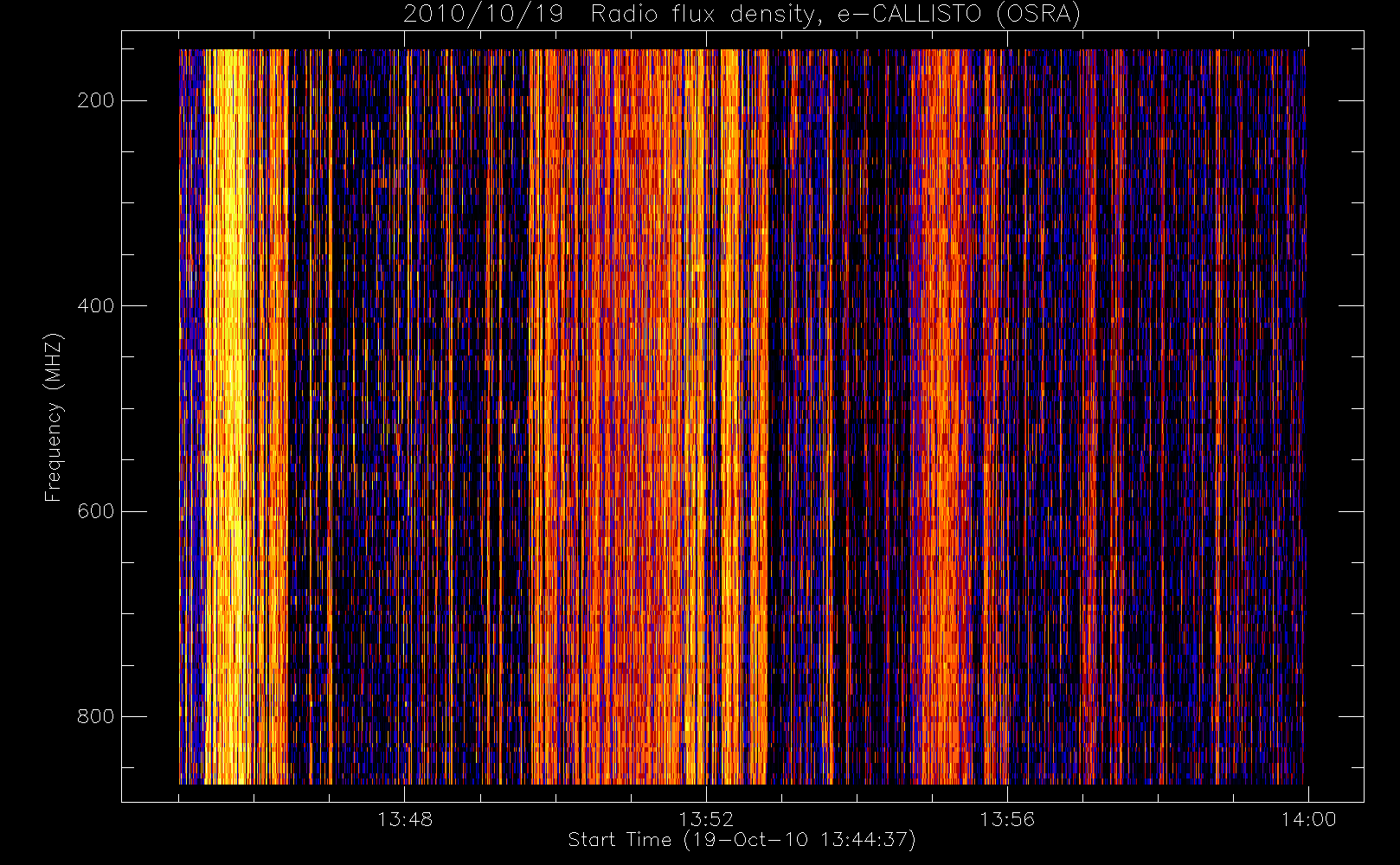This screenshot has width=1400, height=865.
Task: Click the plot title '2010/10/19 Radio flux density'
Action: pyautogui.click(x=742, y=15)
